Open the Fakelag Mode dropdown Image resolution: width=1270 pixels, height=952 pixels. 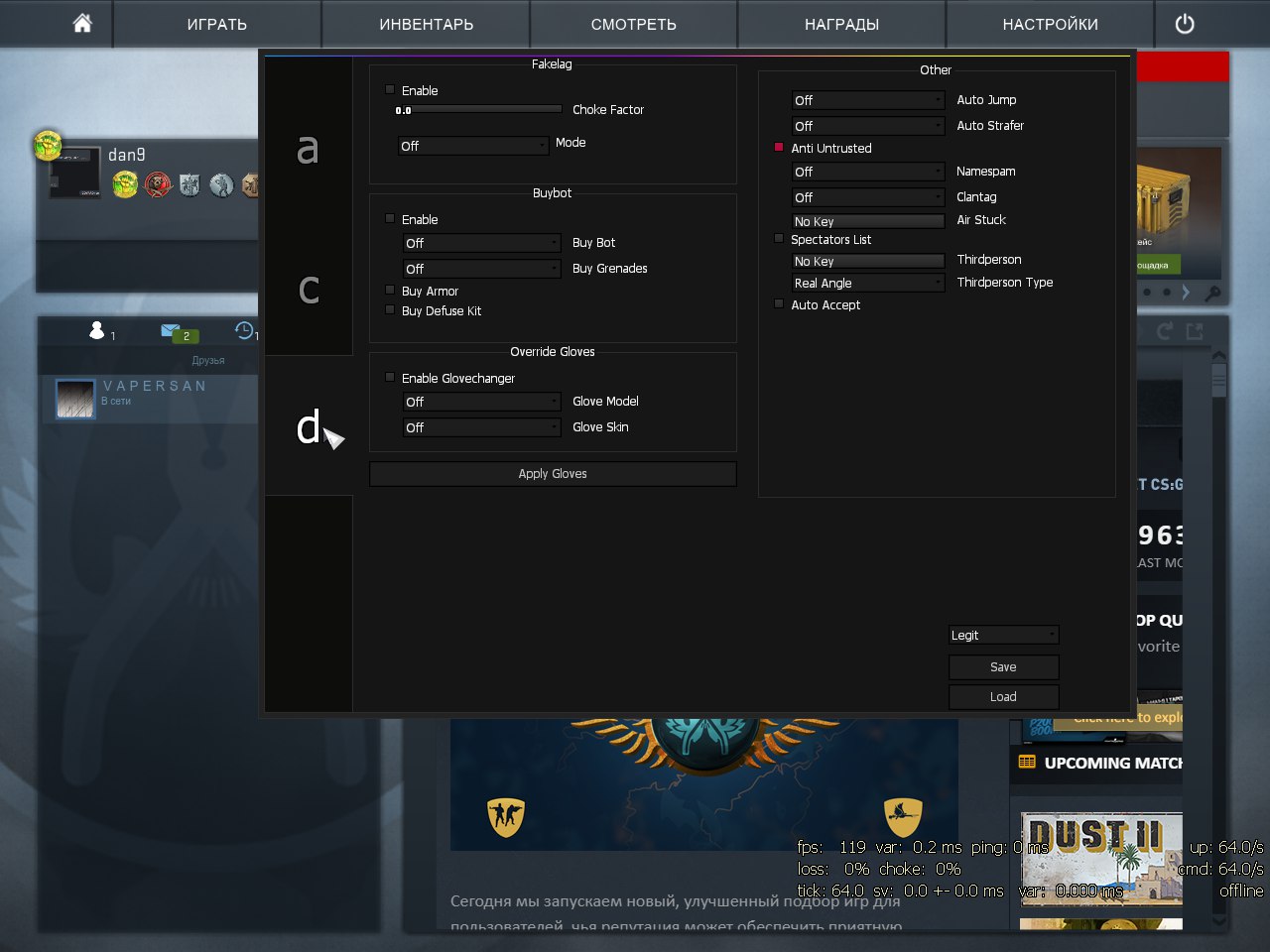(473, 146)
